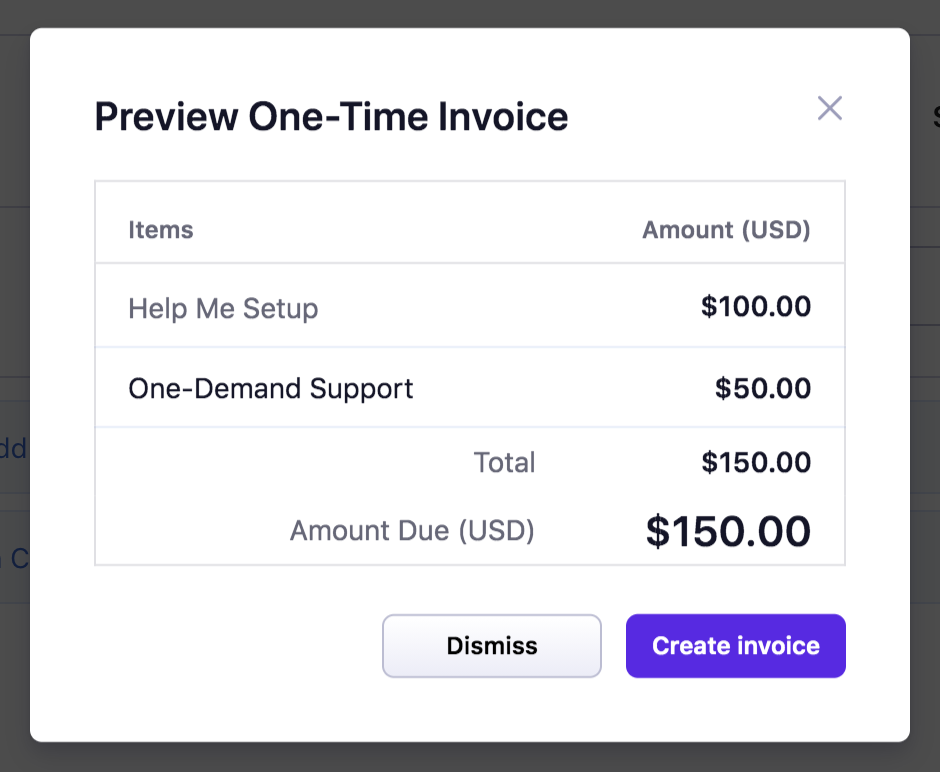Dismiss the invoice preview
This screenshot has width=940, height=772.
point(491,645)
